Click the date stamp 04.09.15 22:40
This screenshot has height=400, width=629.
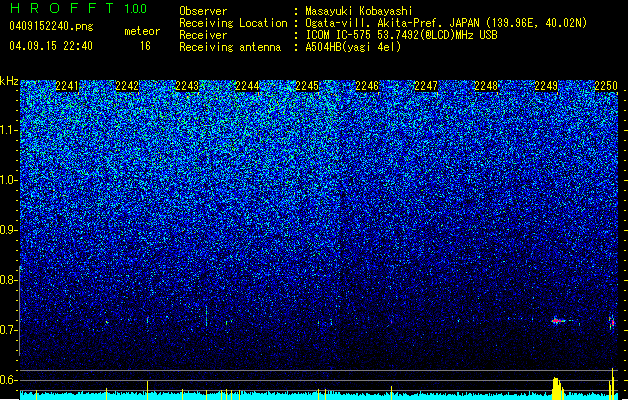coord(51,46)
